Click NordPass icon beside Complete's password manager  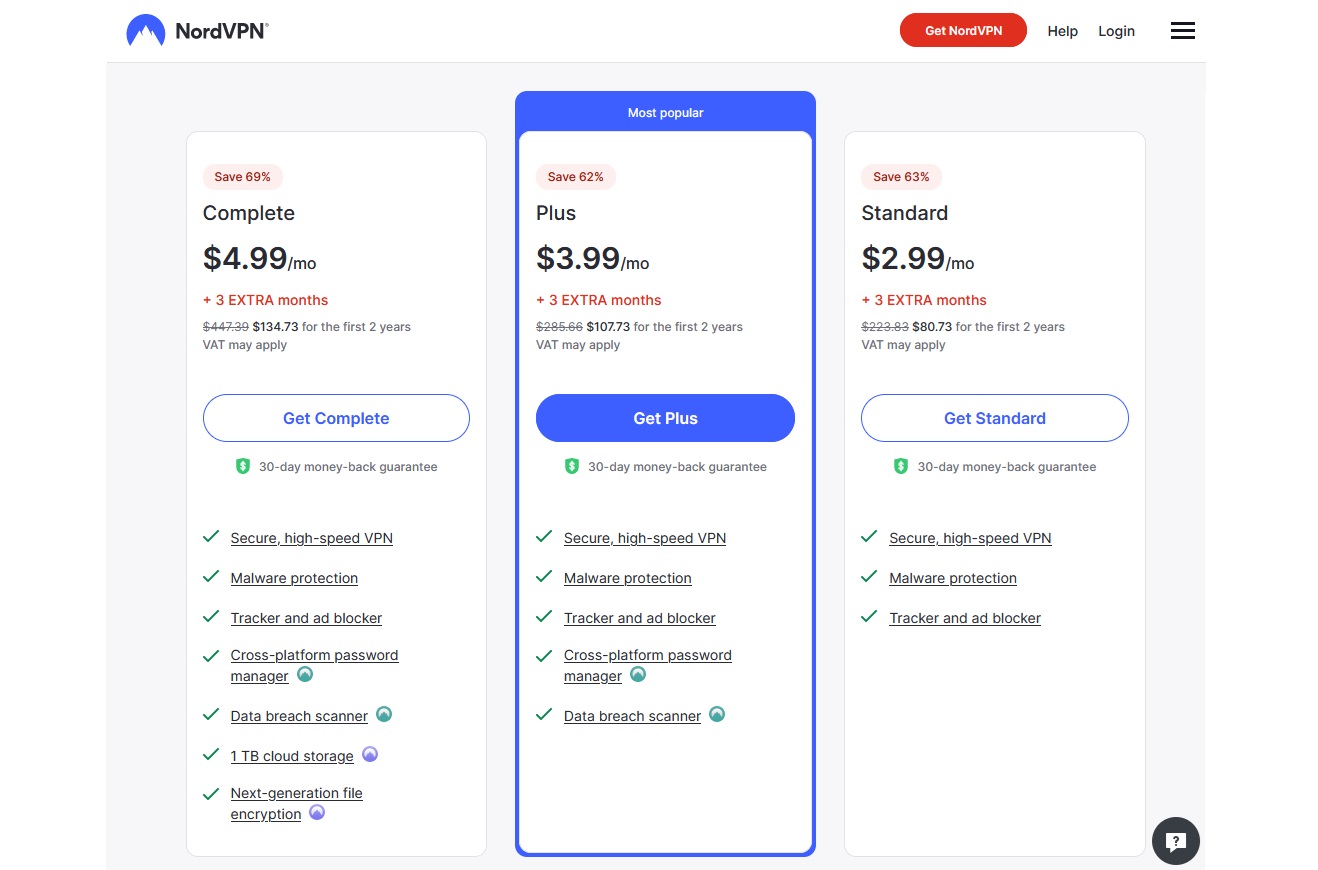(305, 675)
